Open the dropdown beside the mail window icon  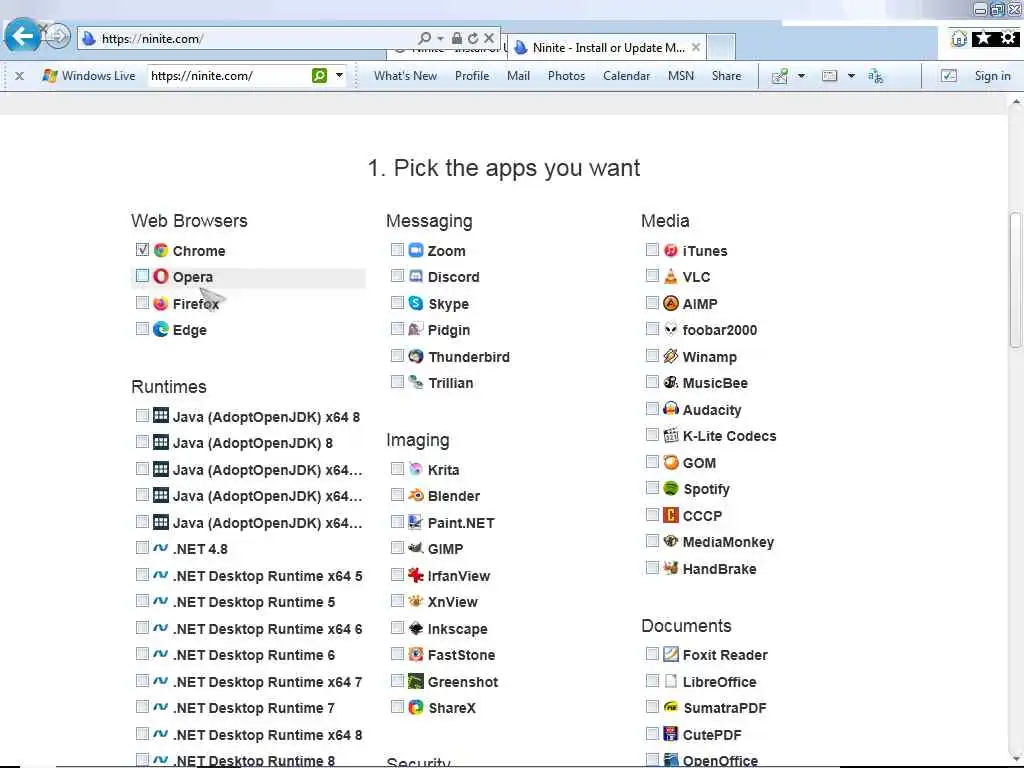[851, 76]
